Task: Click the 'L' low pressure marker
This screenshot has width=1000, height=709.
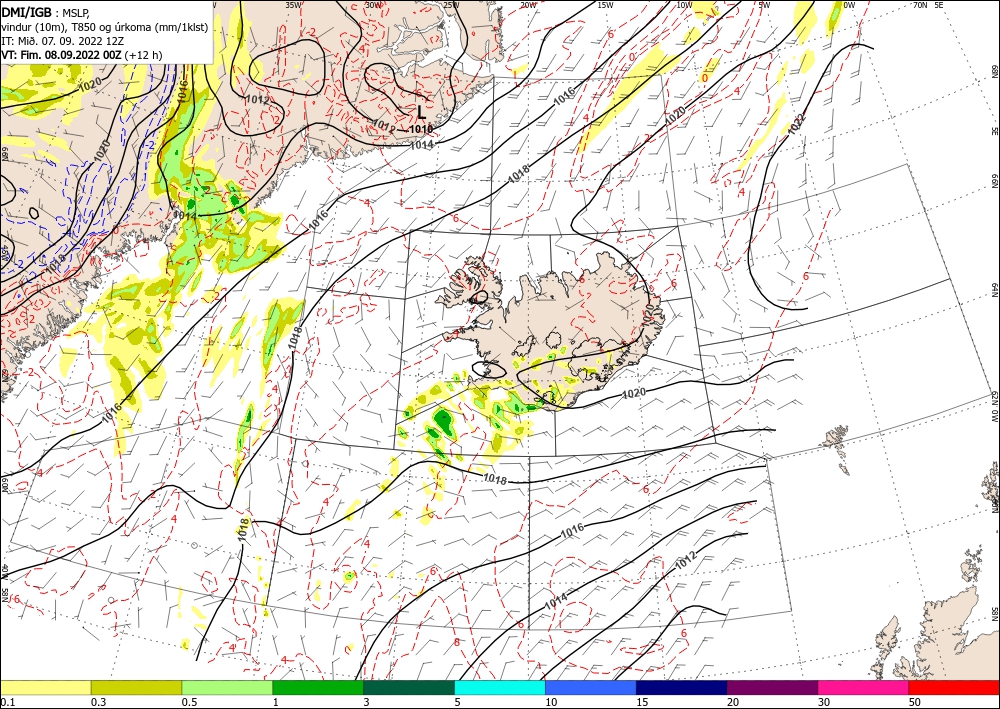Action: (422, 113)
